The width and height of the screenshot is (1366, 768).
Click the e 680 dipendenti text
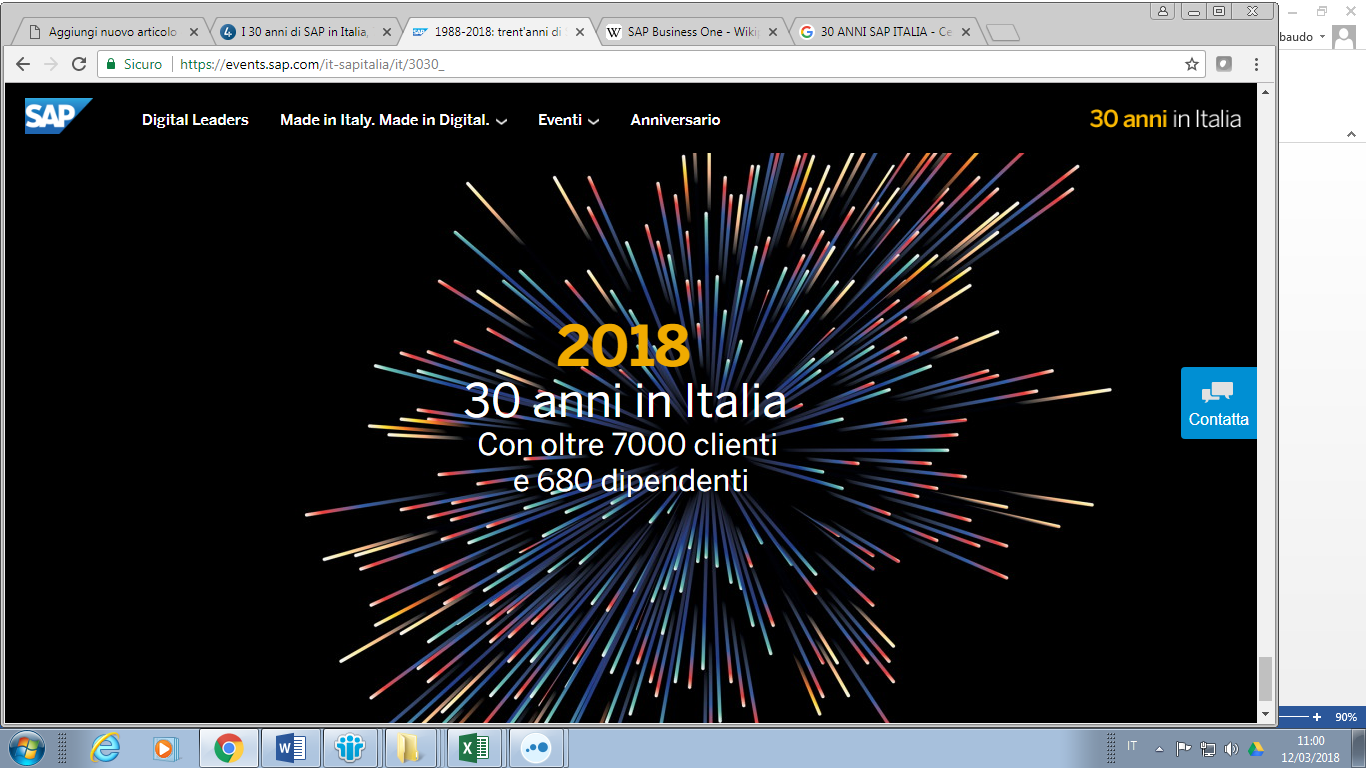[631, 481]
